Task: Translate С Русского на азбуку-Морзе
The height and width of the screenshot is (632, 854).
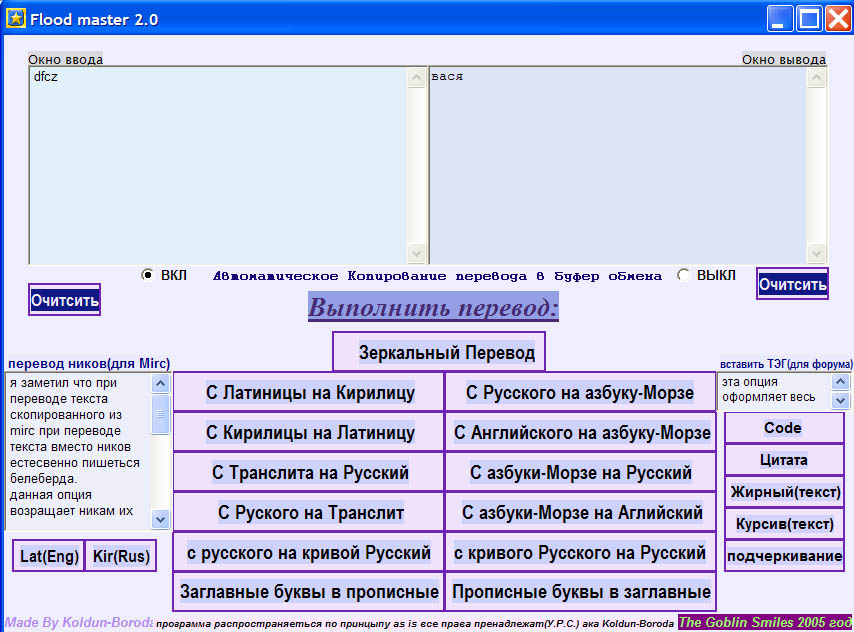Action: 581,392
